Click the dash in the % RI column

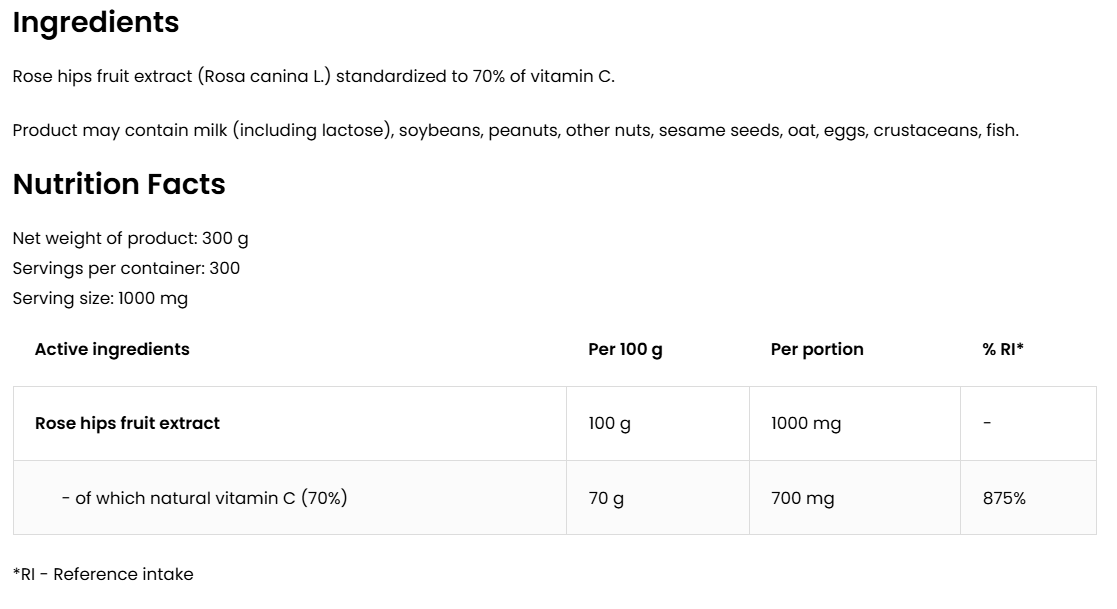[987, 423]
